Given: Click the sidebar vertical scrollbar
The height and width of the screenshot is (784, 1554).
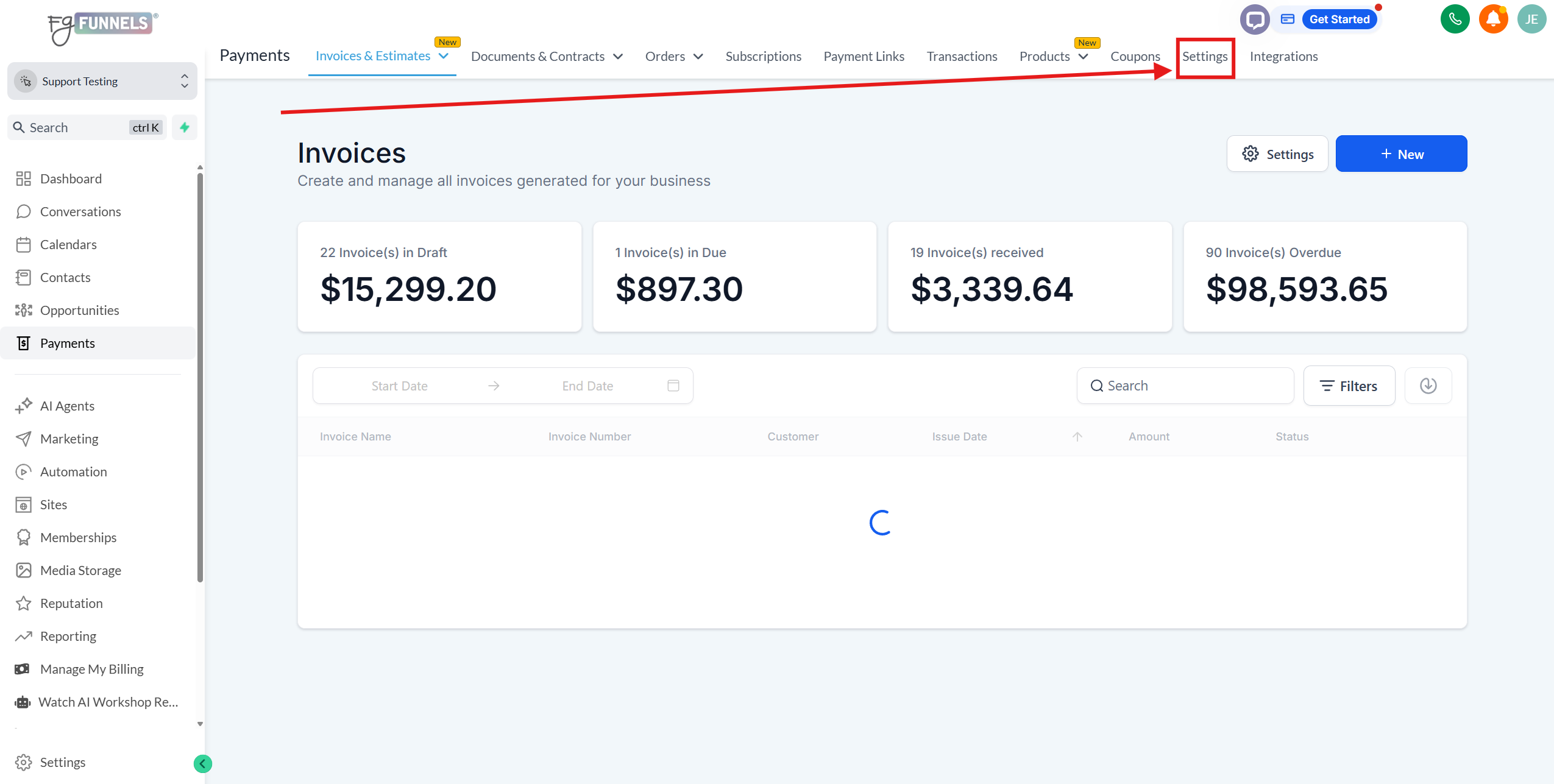Looking at the screenshot, I should click(x=200, y=378).
